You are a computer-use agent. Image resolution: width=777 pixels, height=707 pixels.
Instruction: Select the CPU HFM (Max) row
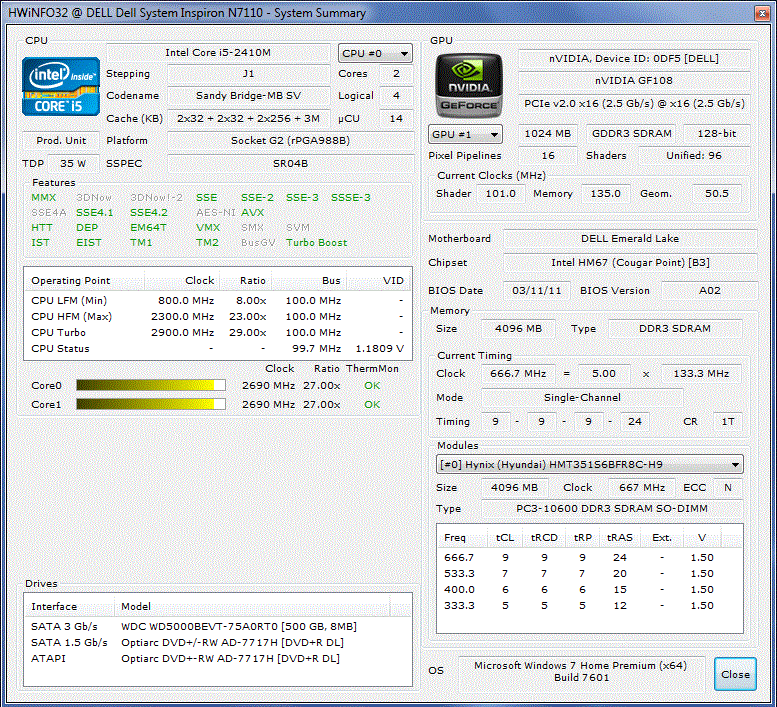[218, 317]
